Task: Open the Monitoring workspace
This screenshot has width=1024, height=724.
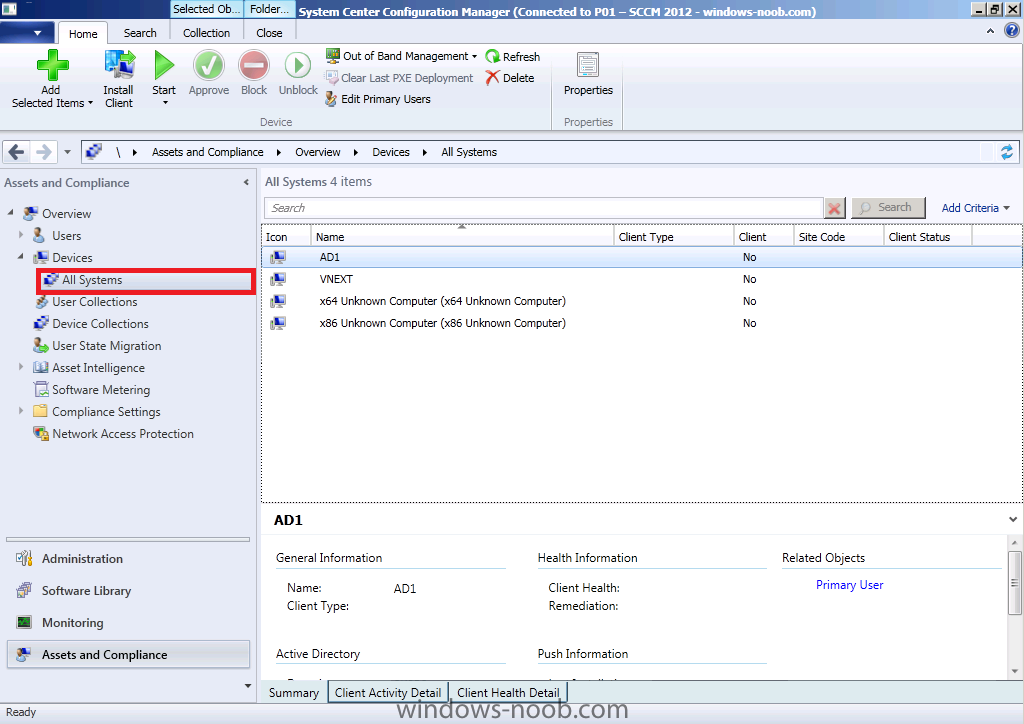Action: coord(128,623)
